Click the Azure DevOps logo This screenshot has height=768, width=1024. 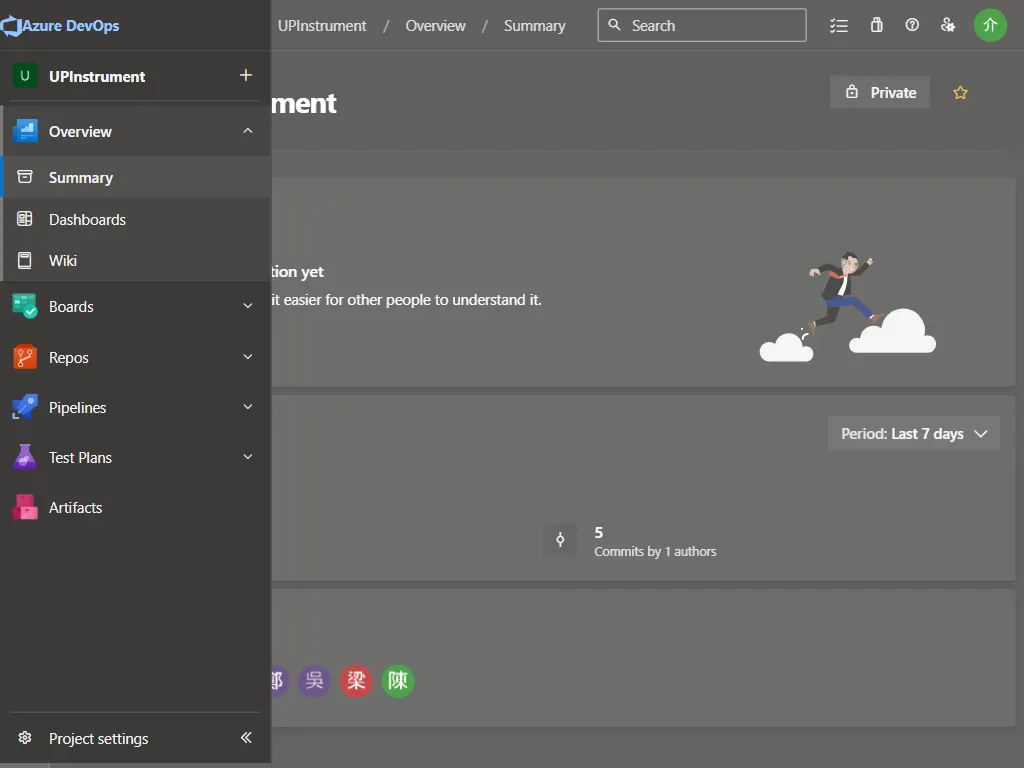(11, 26)
